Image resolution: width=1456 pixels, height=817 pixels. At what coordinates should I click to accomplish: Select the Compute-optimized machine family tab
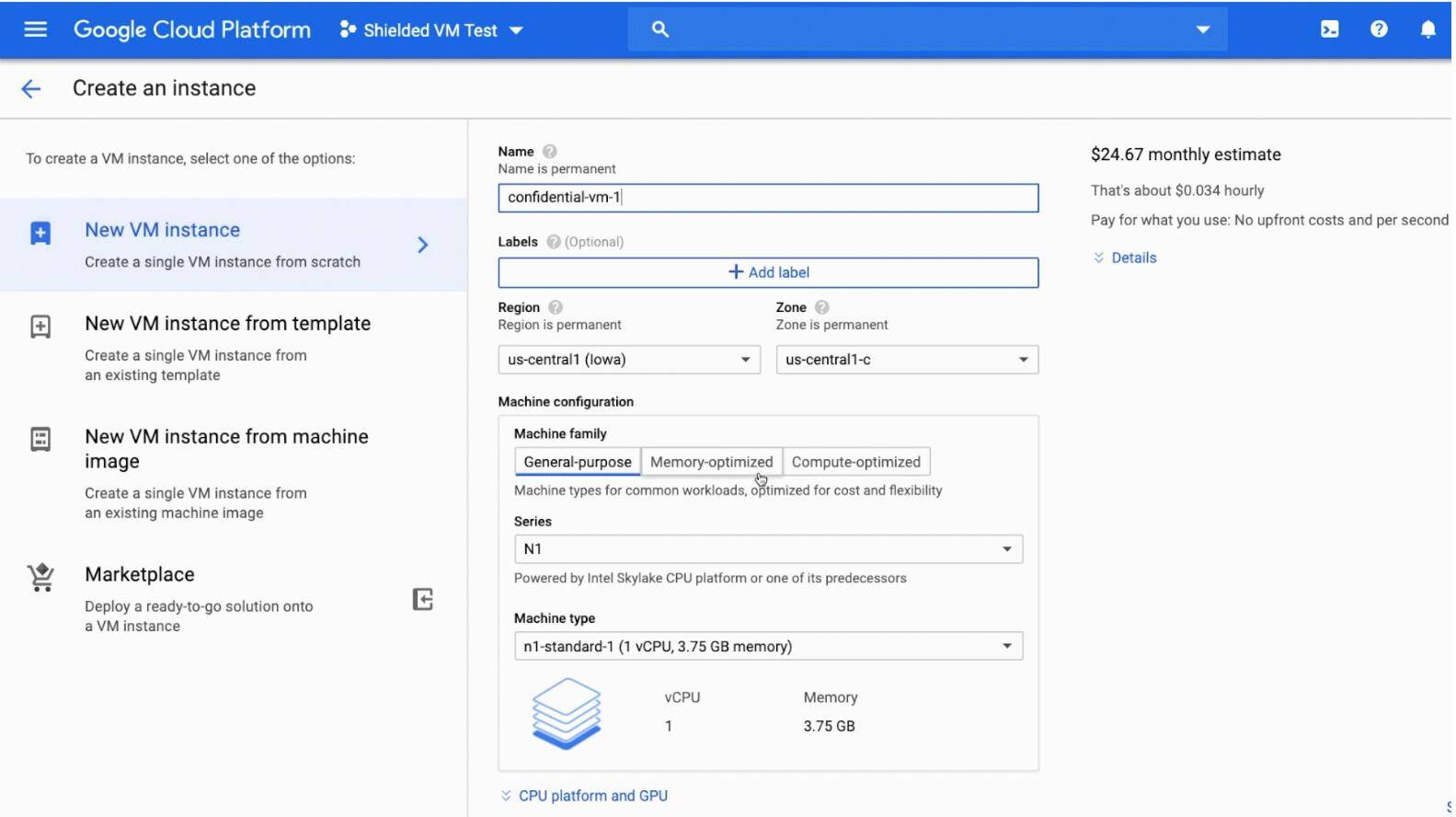856,462
